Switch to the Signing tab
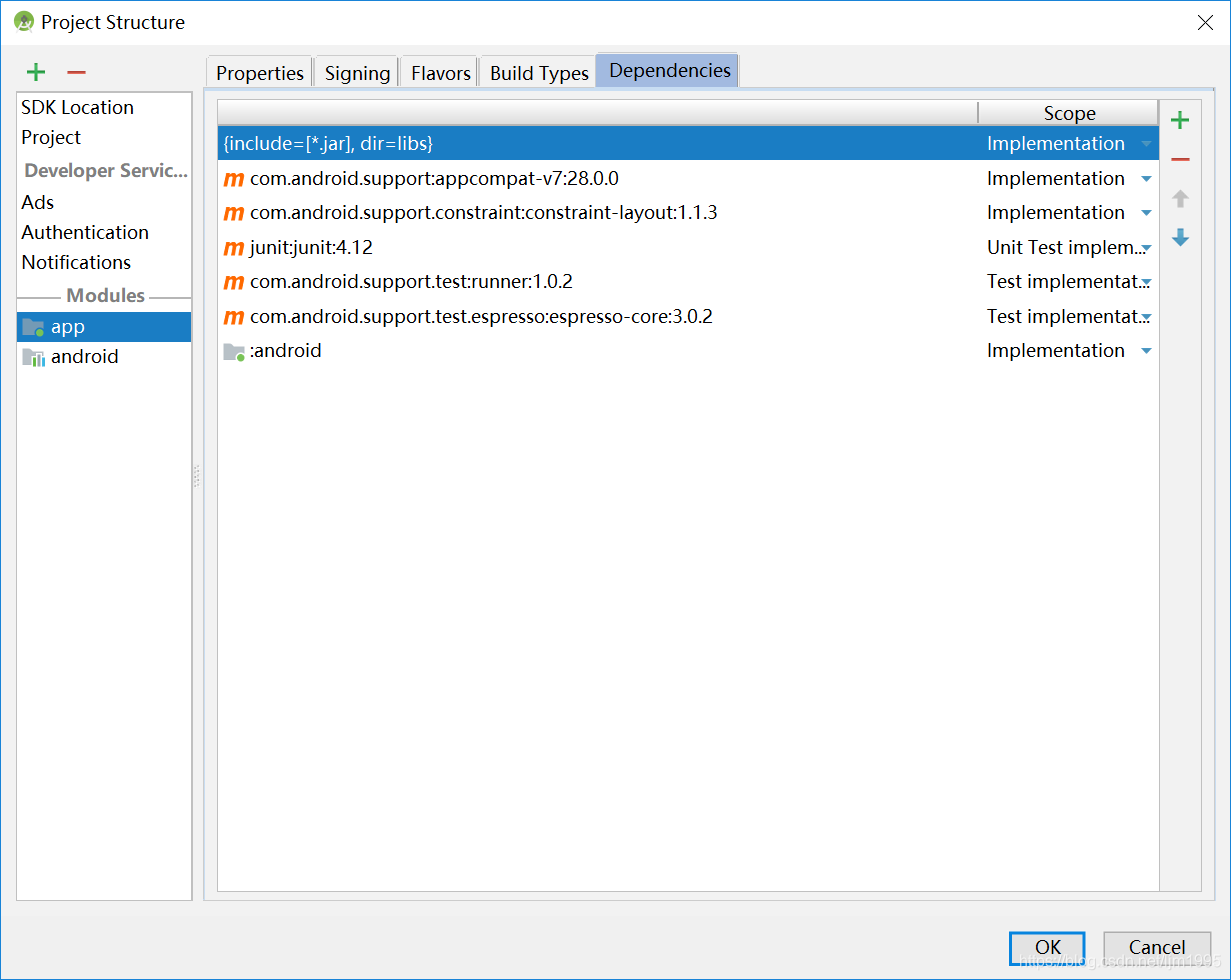Viewport: 1231px width, 980px height. tap(357, 73)
